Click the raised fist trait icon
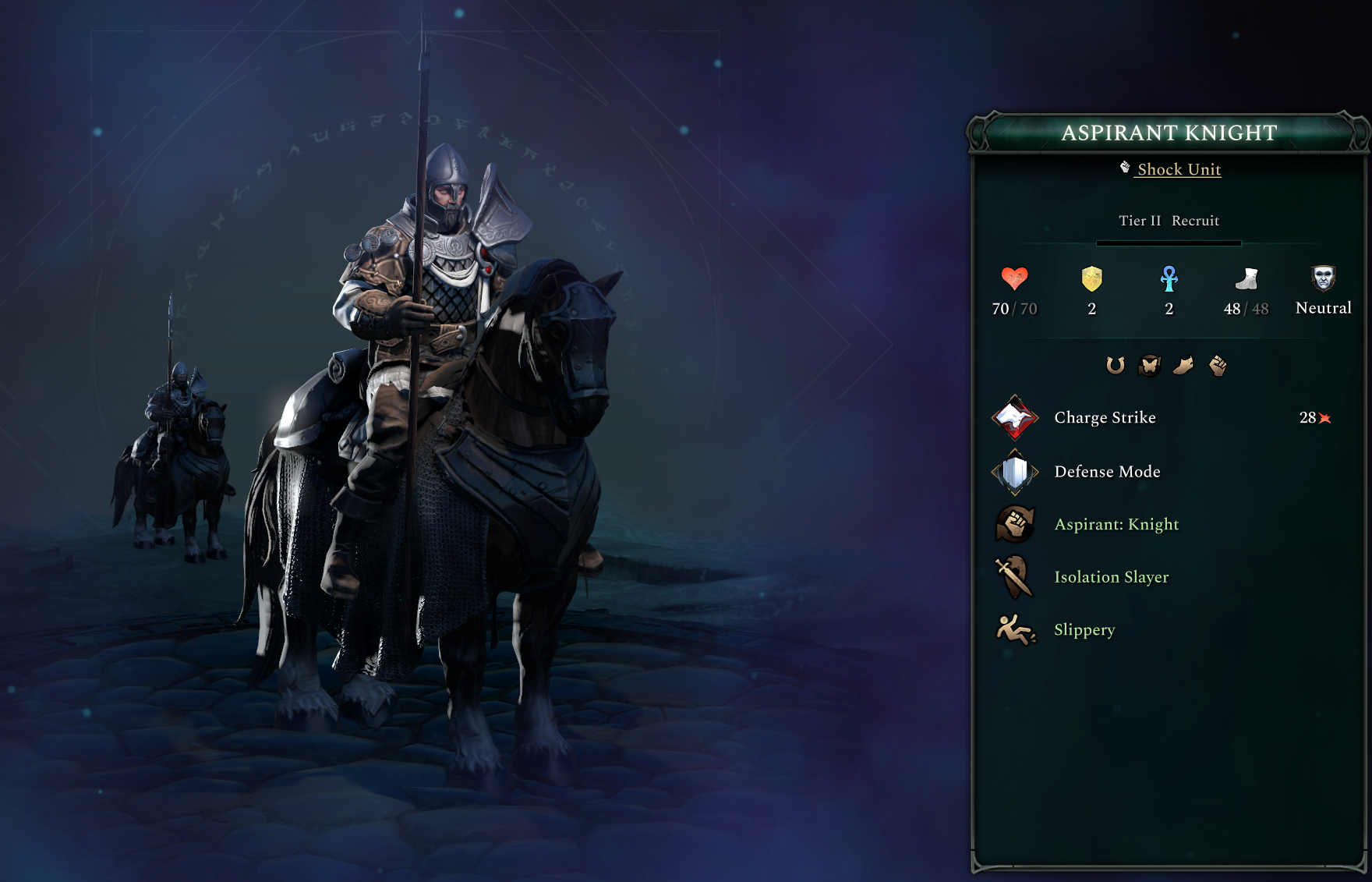Screen dimensions: 1372x882 pyautogui.click(x=1218, y=365)
